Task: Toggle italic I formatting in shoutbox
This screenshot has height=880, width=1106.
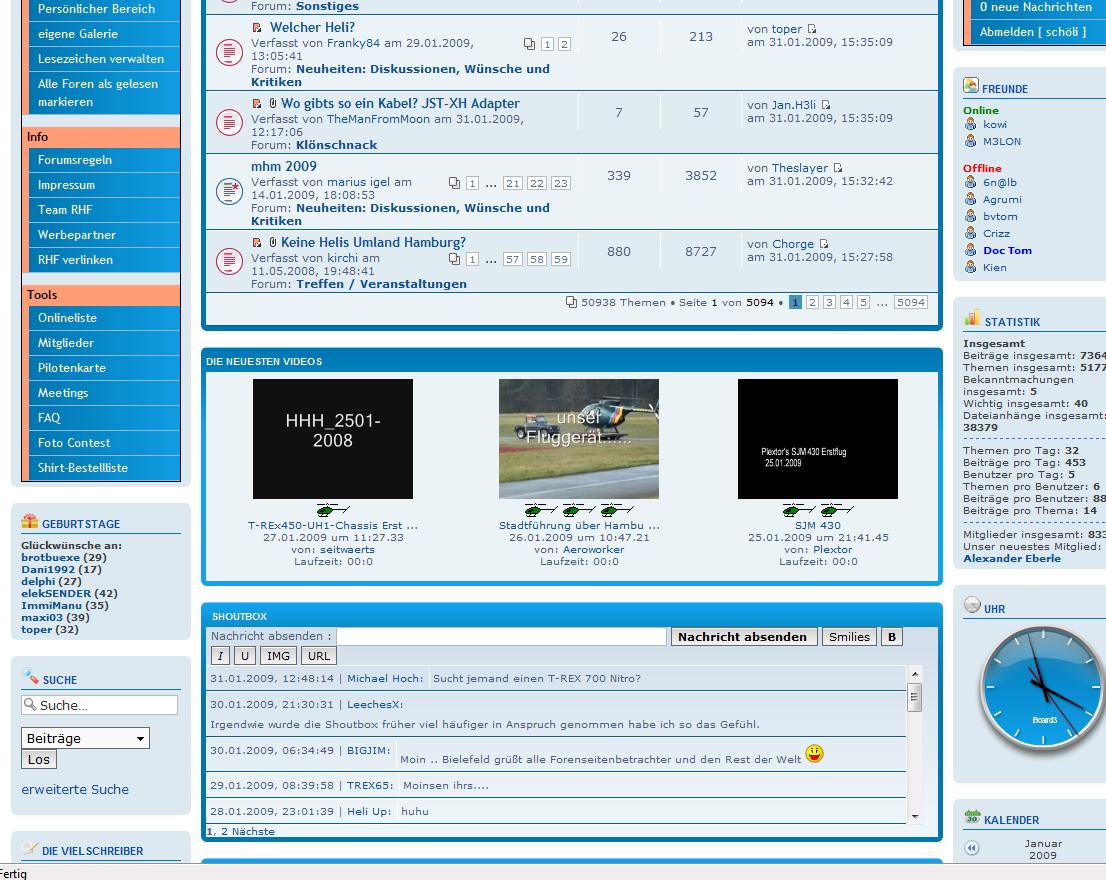Action: point(220,656)
